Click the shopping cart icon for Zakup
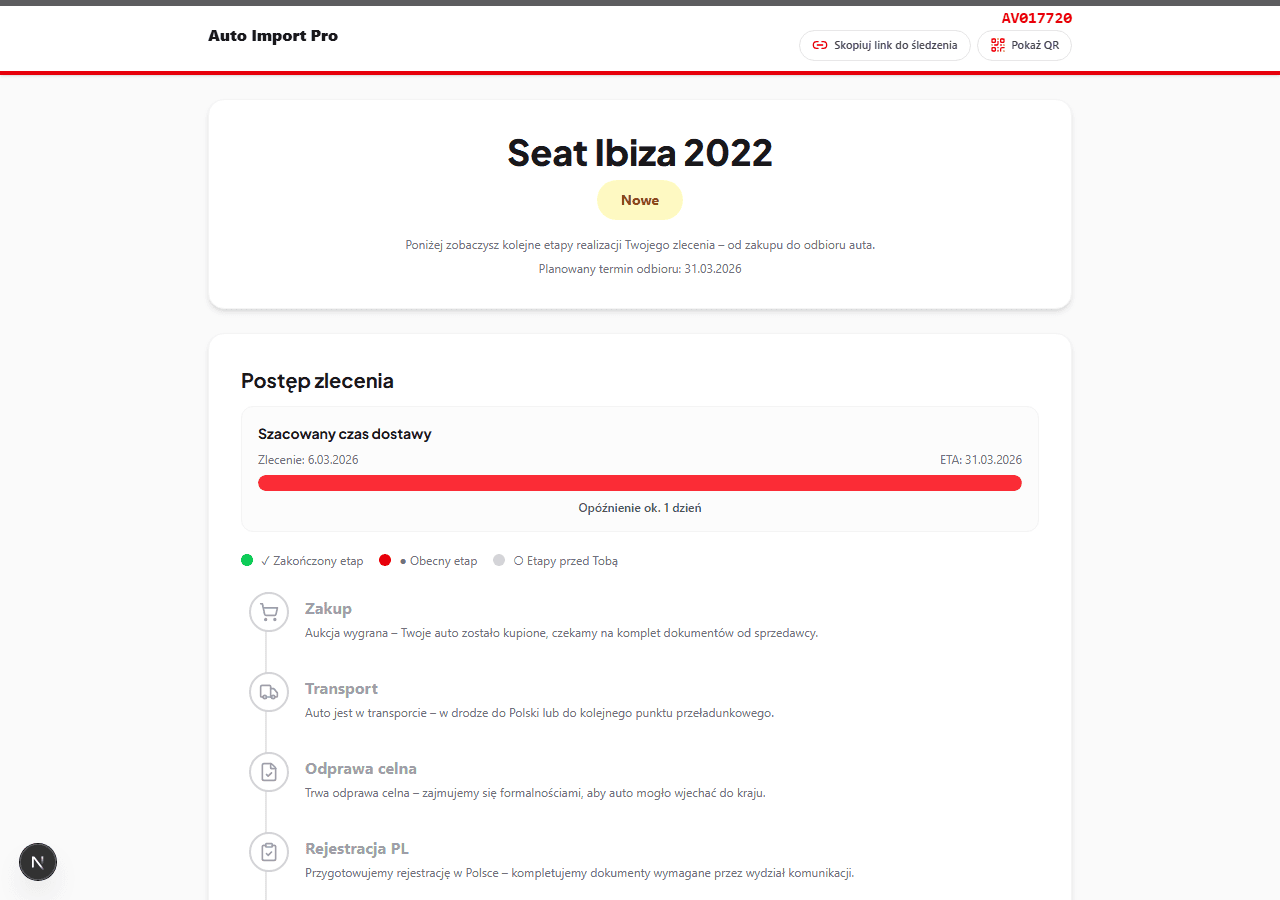Viewport: 1280px width, 900px height. pos(269,612)
